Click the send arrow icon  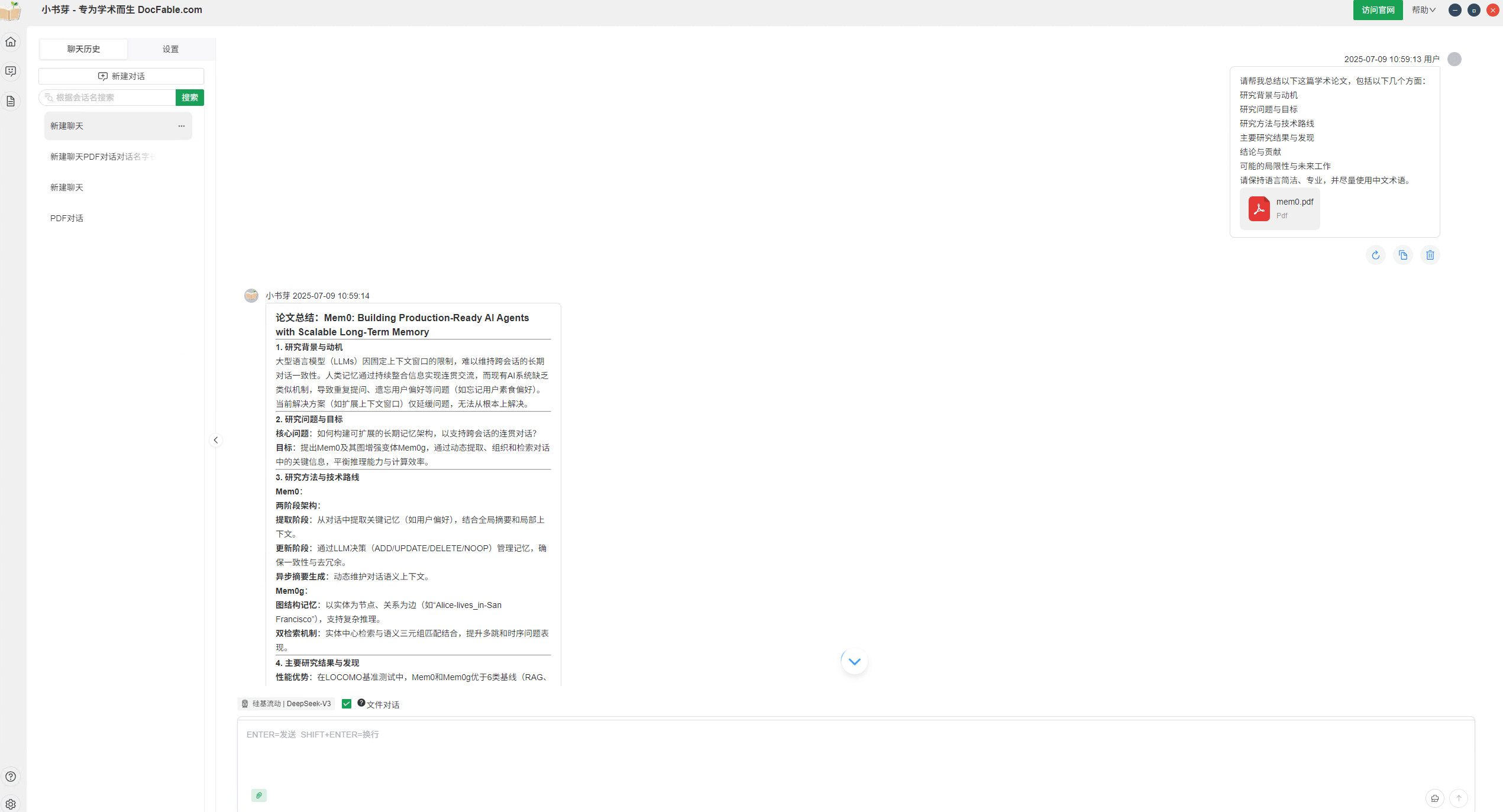[x=1459, y=798]
